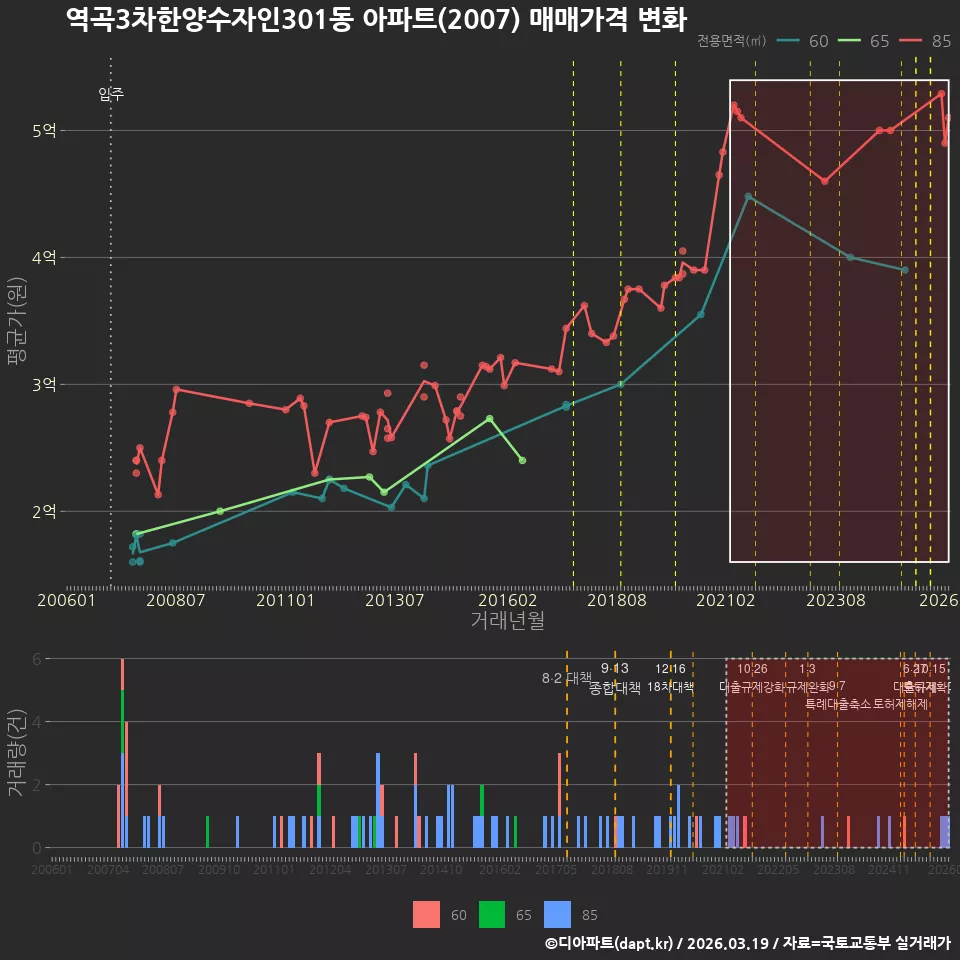Click the '거래량(건)' volume axis title
960x960 pixels.
point(17,752)
